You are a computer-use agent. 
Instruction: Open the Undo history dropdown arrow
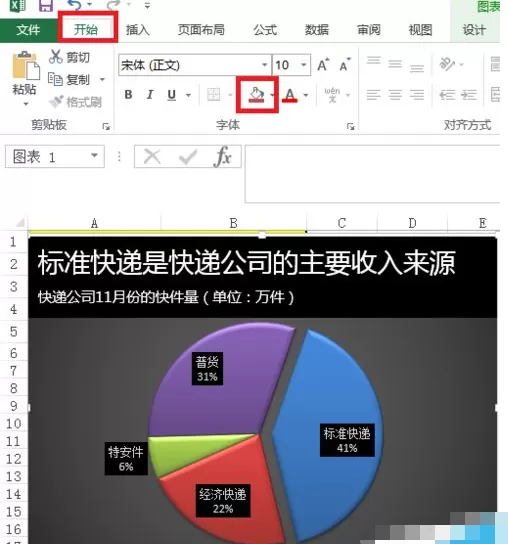pos(90,5)
